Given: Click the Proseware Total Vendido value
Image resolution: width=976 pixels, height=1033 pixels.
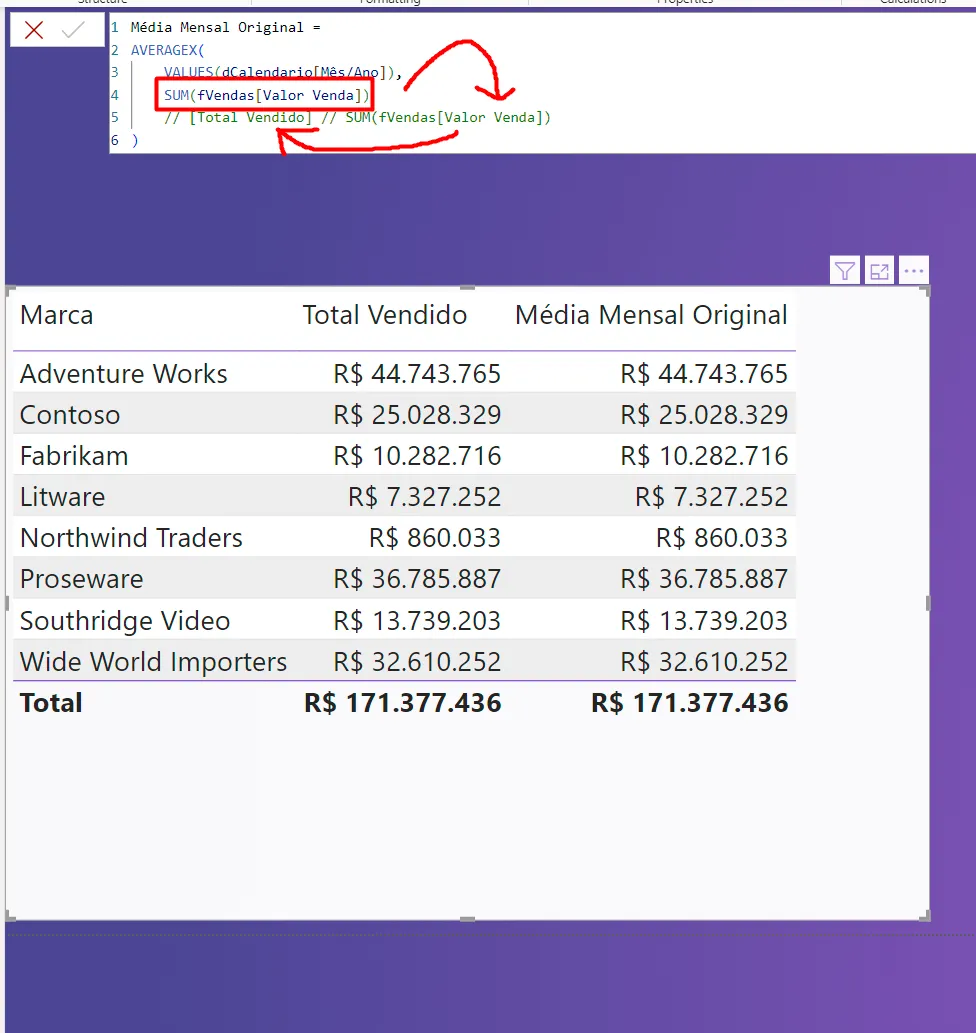Looking at the screenshot, I should 417,580.
